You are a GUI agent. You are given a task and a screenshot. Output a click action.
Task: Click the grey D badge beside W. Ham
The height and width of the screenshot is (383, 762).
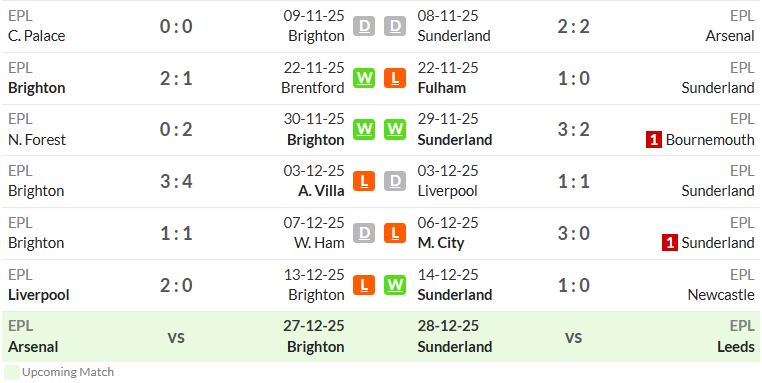coord(364,233)
